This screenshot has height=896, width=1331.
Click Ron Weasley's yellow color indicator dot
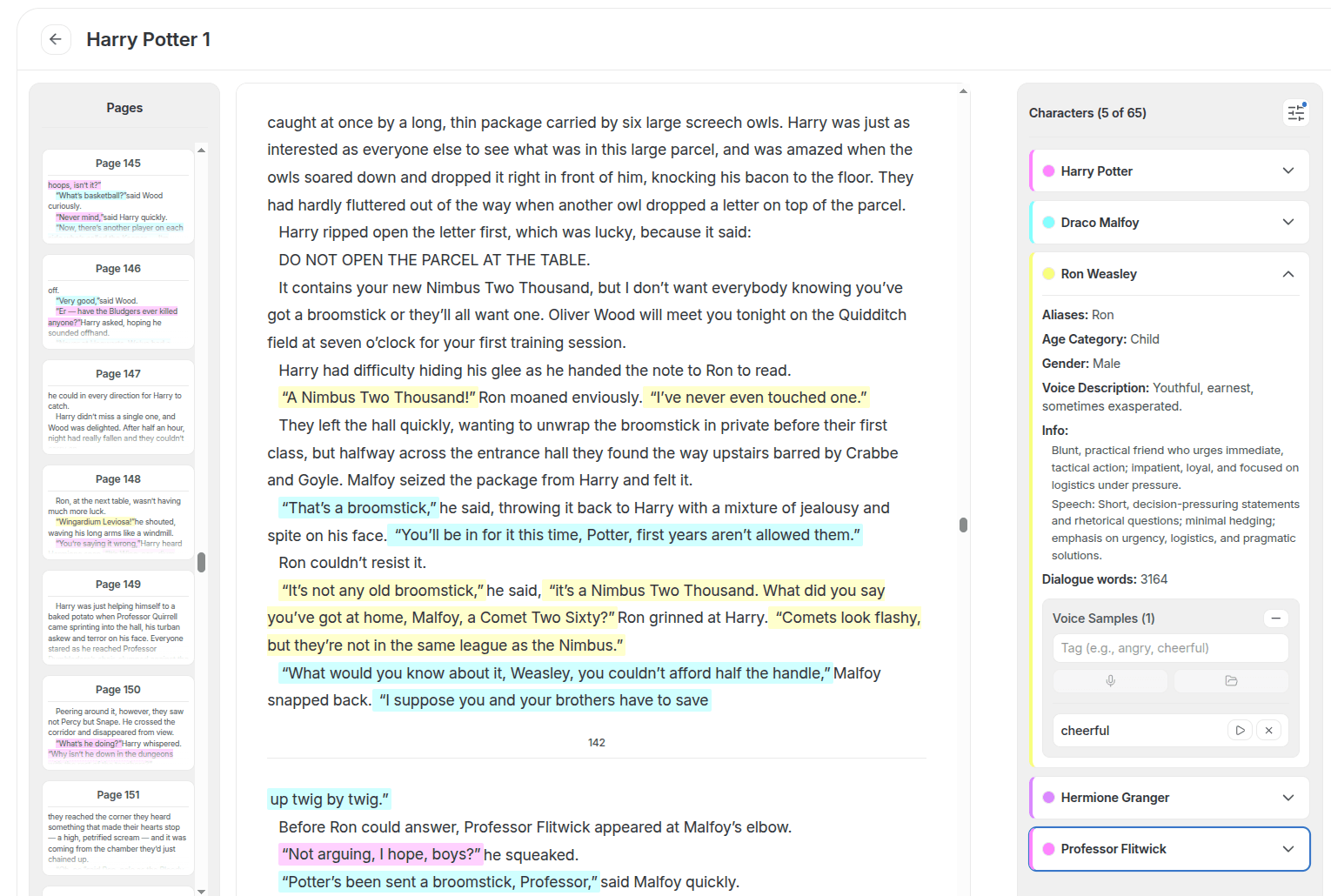pyautogui.click(x=1047, y=273)
